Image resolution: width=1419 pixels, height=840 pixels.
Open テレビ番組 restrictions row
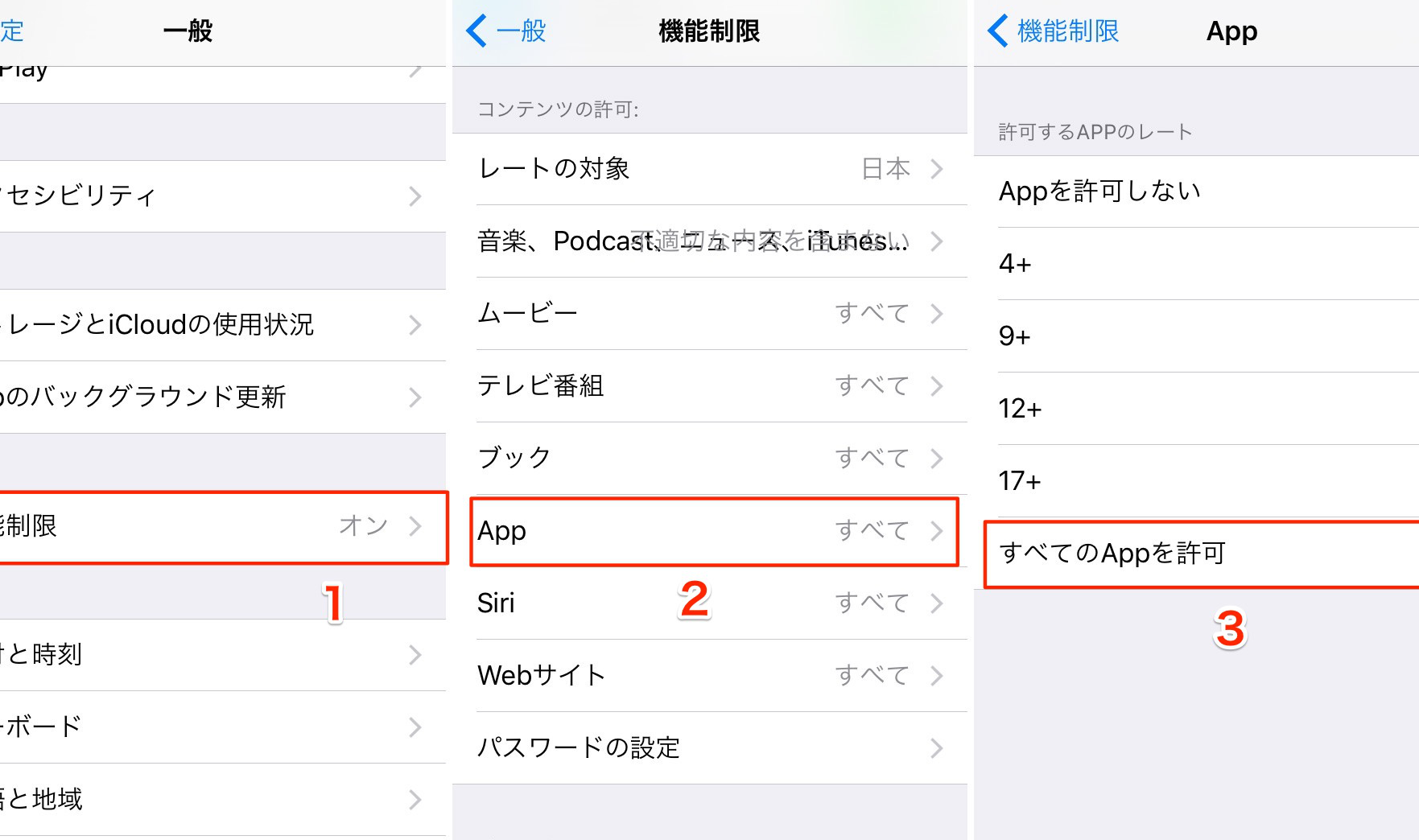pyautogui.click(x=710, y=386)
